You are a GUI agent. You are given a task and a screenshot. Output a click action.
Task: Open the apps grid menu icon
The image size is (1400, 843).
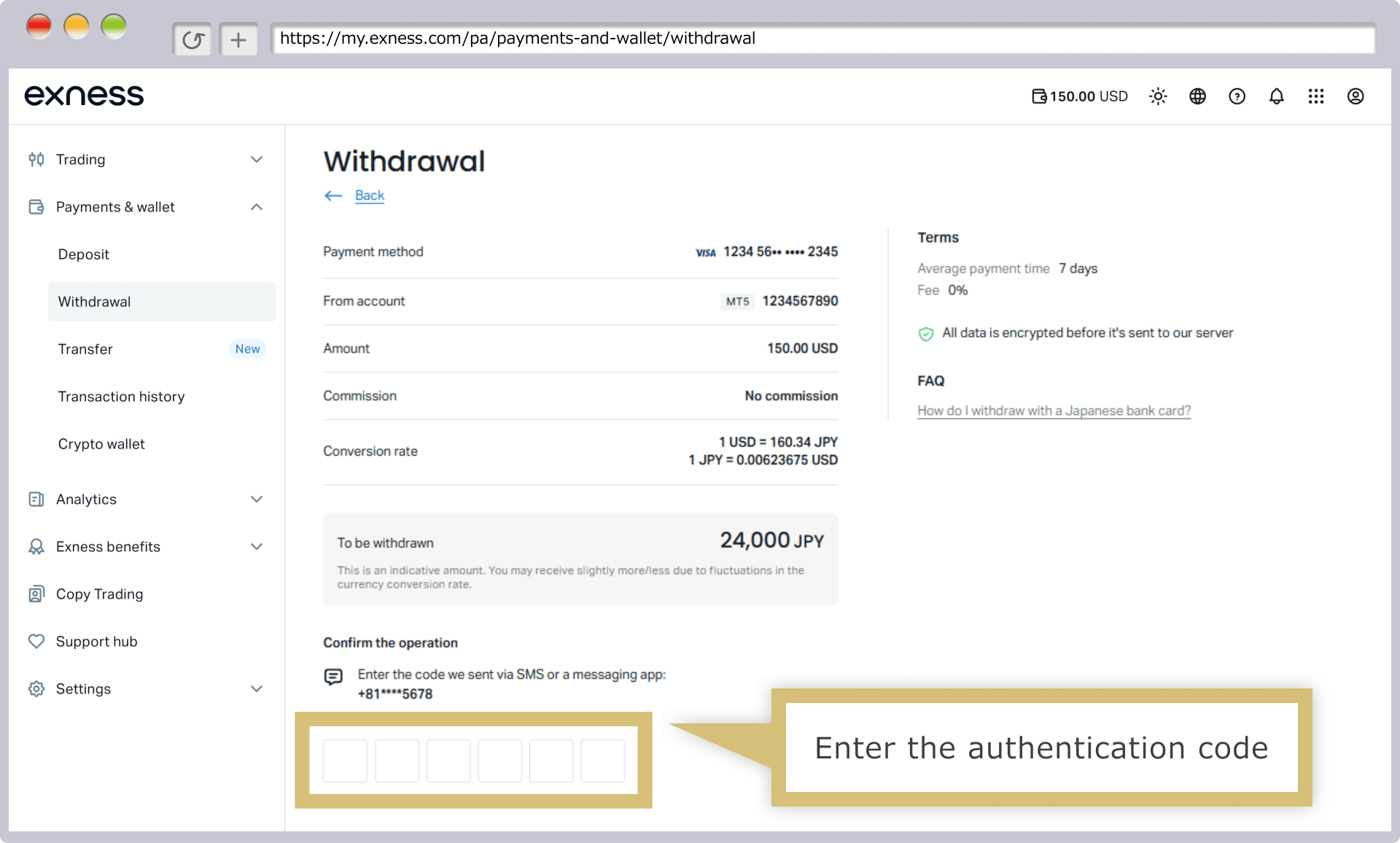pyautogui.click(x=1315, y=96)
